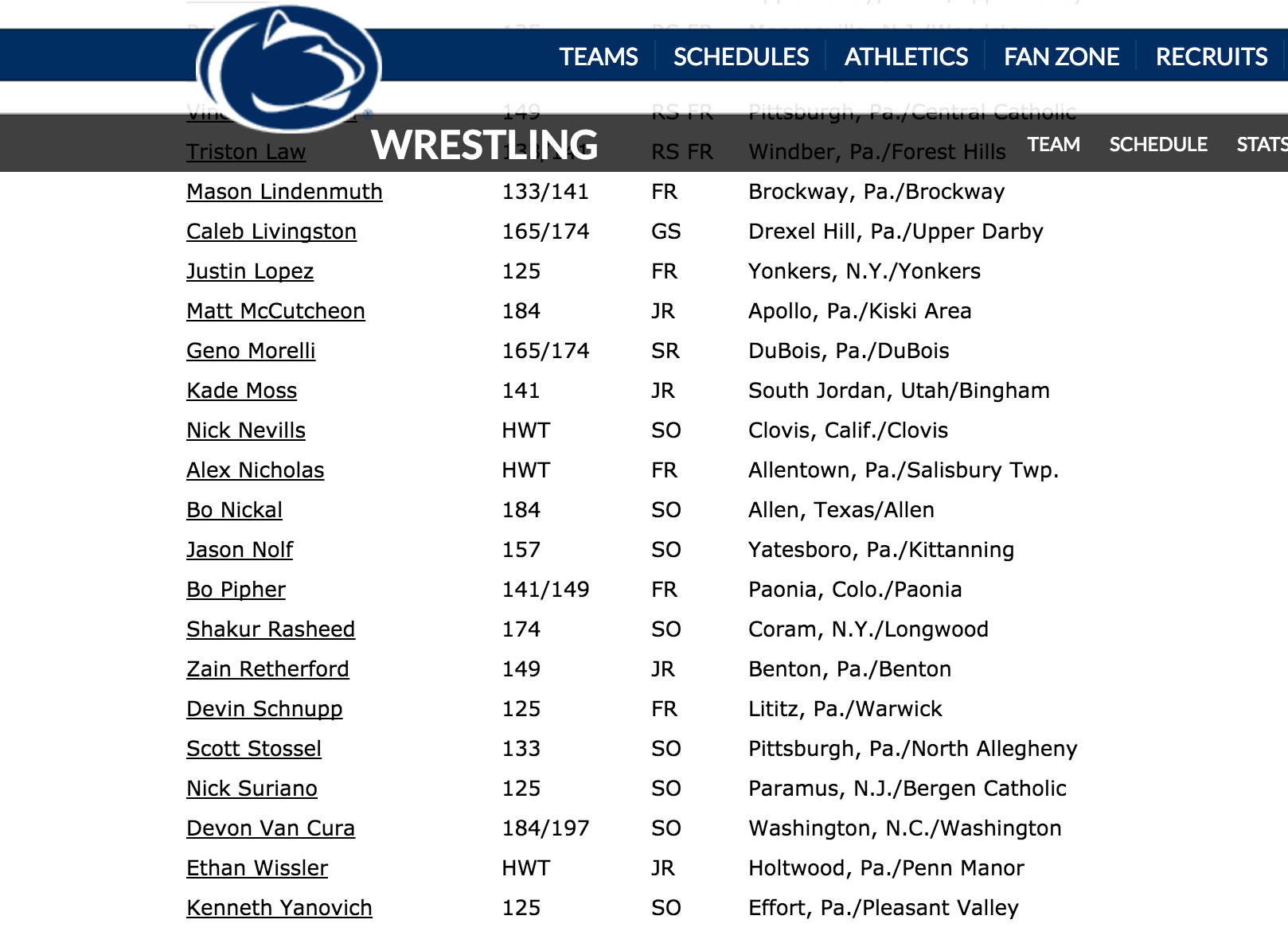The width and height of the screenshot is (1288, 939).
Task: Open the FAN ZONE menu
Action: click(1061, 56)
